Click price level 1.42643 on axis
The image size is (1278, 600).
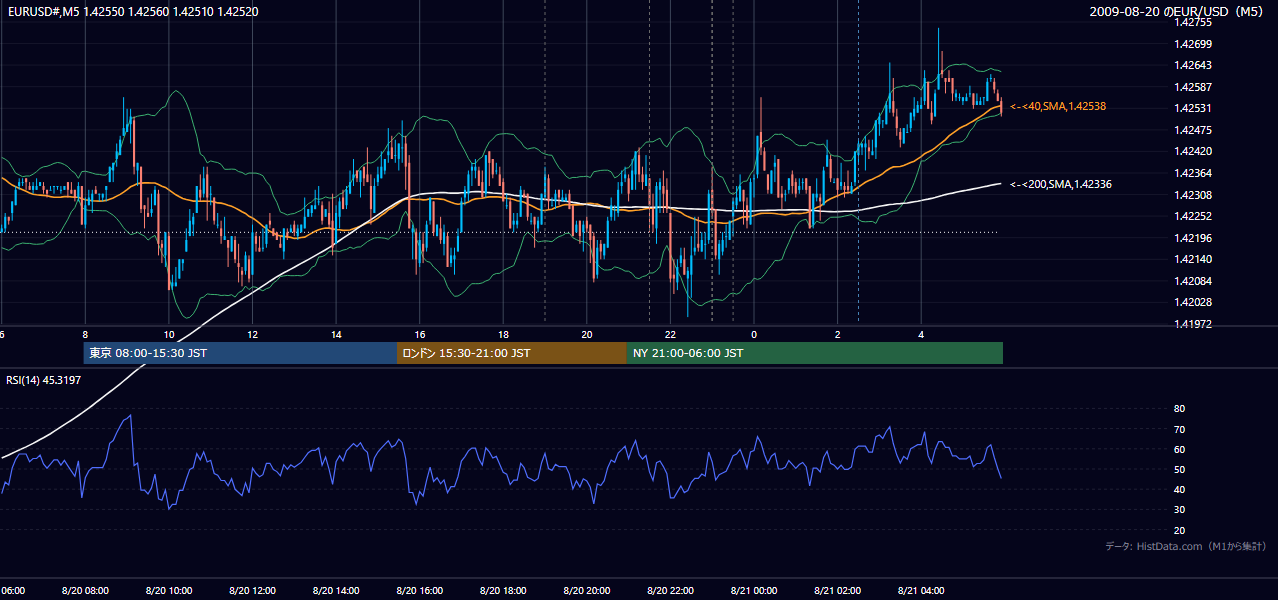point(1192,65)
